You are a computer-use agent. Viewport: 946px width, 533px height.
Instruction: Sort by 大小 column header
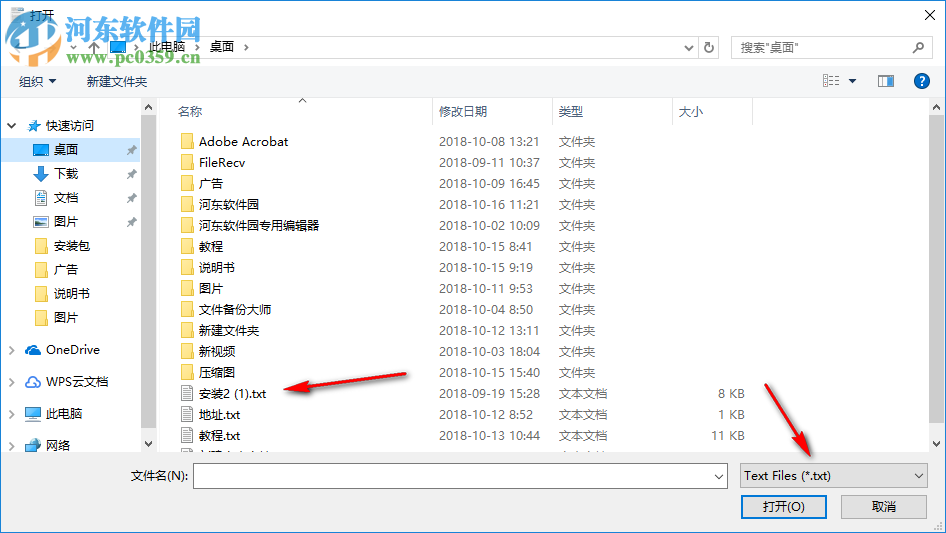[x=691, y=112]
